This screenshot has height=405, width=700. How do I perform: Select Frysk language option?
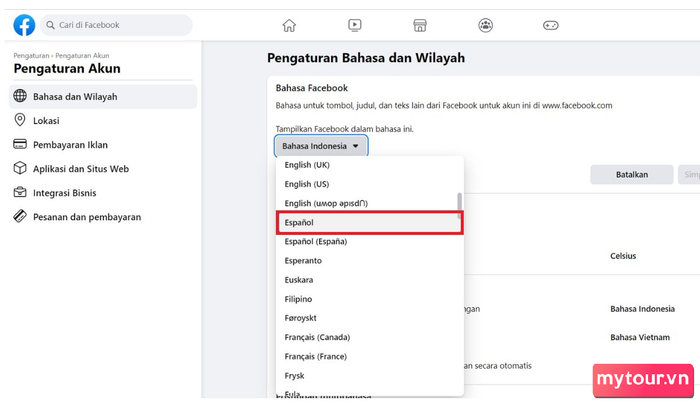coord(370,376)
